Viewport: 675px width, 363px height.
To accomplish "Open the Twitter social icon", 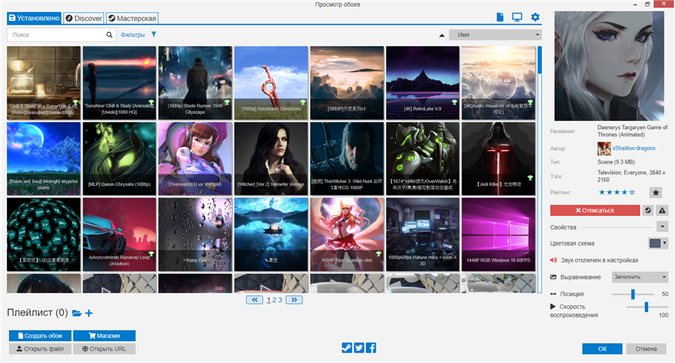I will pos(359,347).
